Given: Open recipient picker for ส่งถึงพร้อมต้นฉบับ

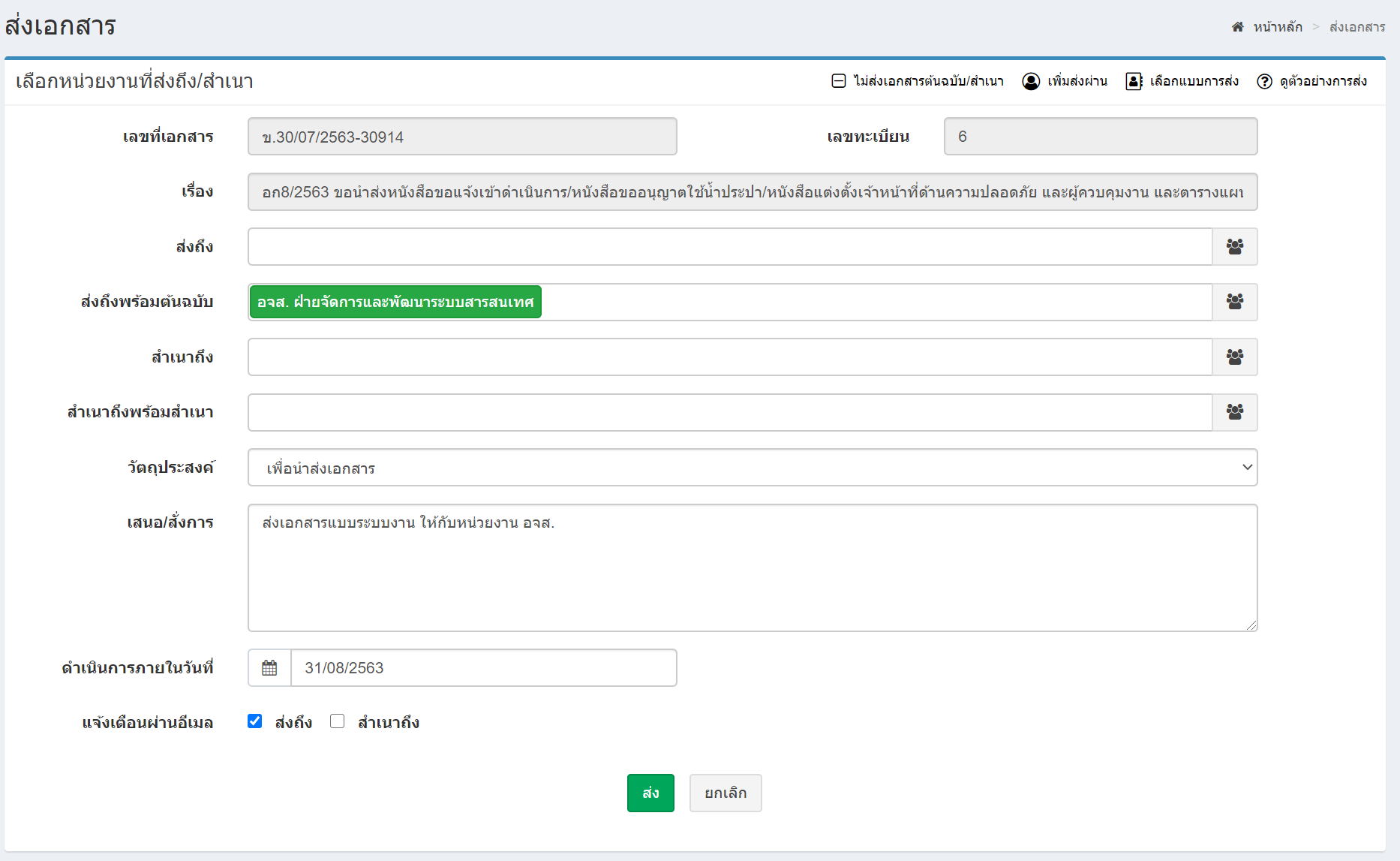Looking at the screenshot, I should click(x=1235, y=302).
